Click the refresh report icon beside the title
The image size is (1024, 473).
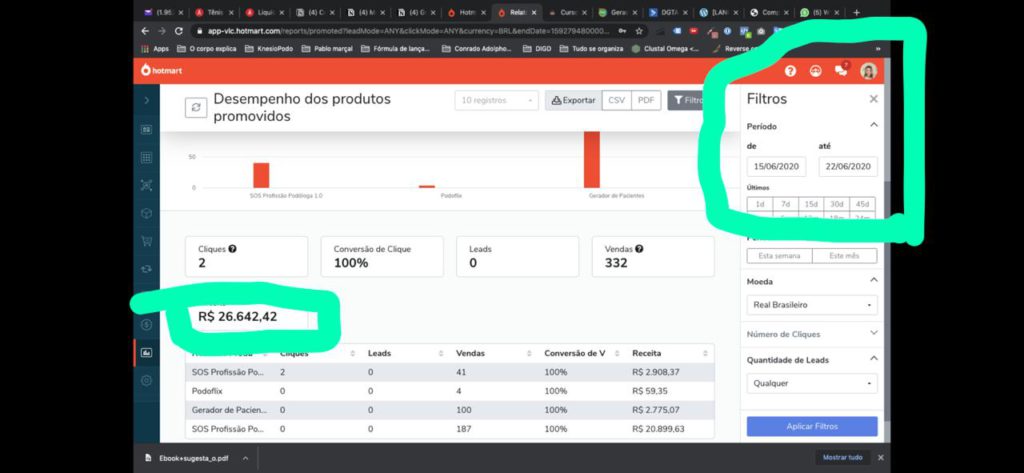point(196,108)
